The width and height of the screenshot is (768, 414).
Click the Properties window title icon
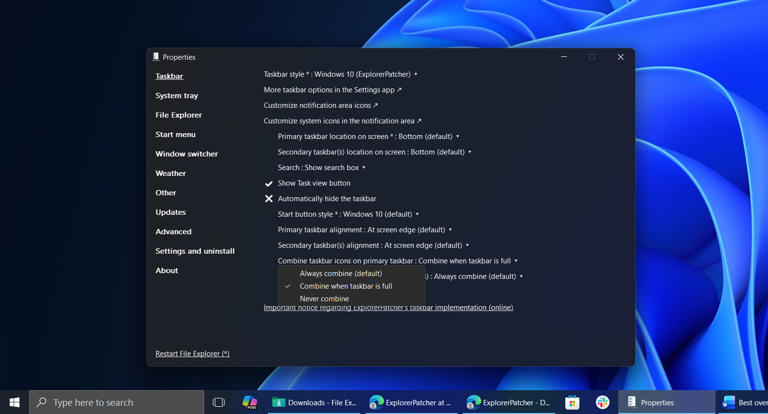coord(156,57)
